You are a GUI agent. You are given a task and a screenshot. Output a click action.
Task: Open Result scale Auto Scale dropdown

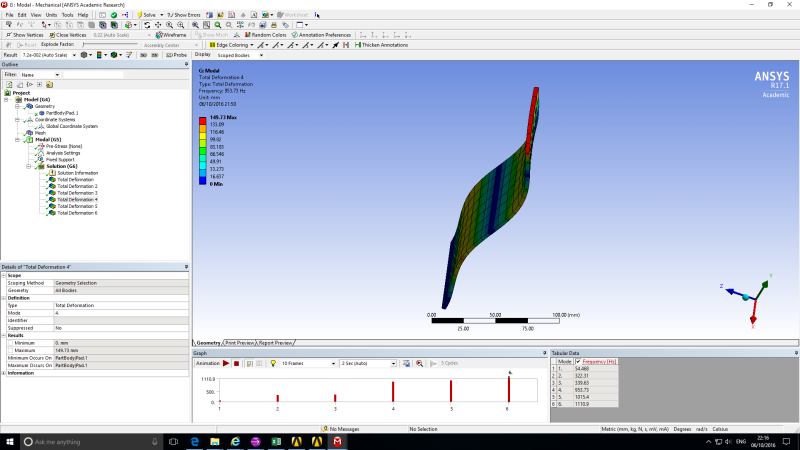pyautogui.click(x=74, y=55)
